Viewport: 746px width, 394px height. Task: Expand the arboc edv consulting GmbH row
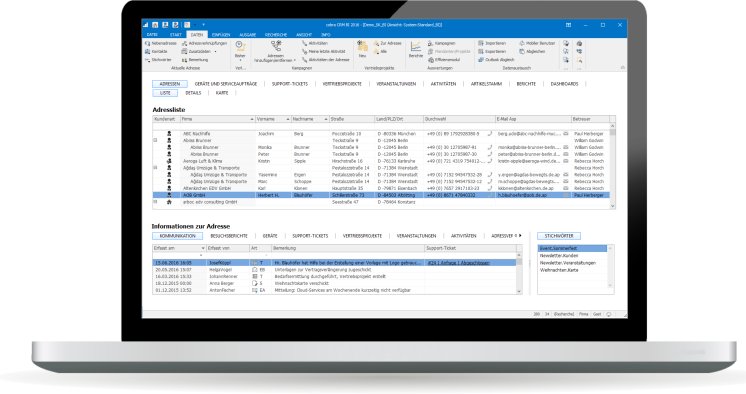(x=155, y=202)
